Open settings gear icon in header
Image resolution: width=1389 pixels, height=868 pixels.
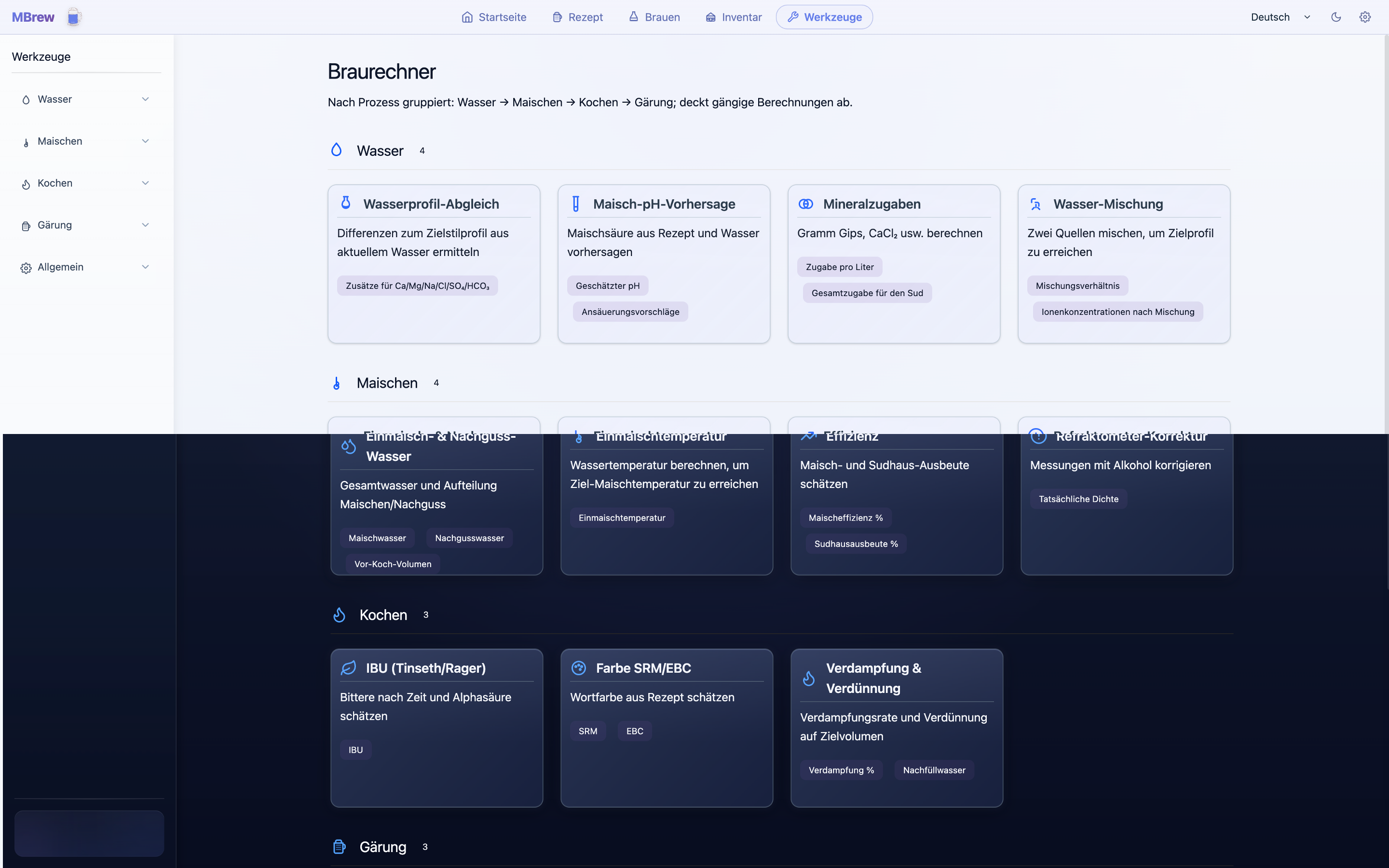tap(1365, 17)
